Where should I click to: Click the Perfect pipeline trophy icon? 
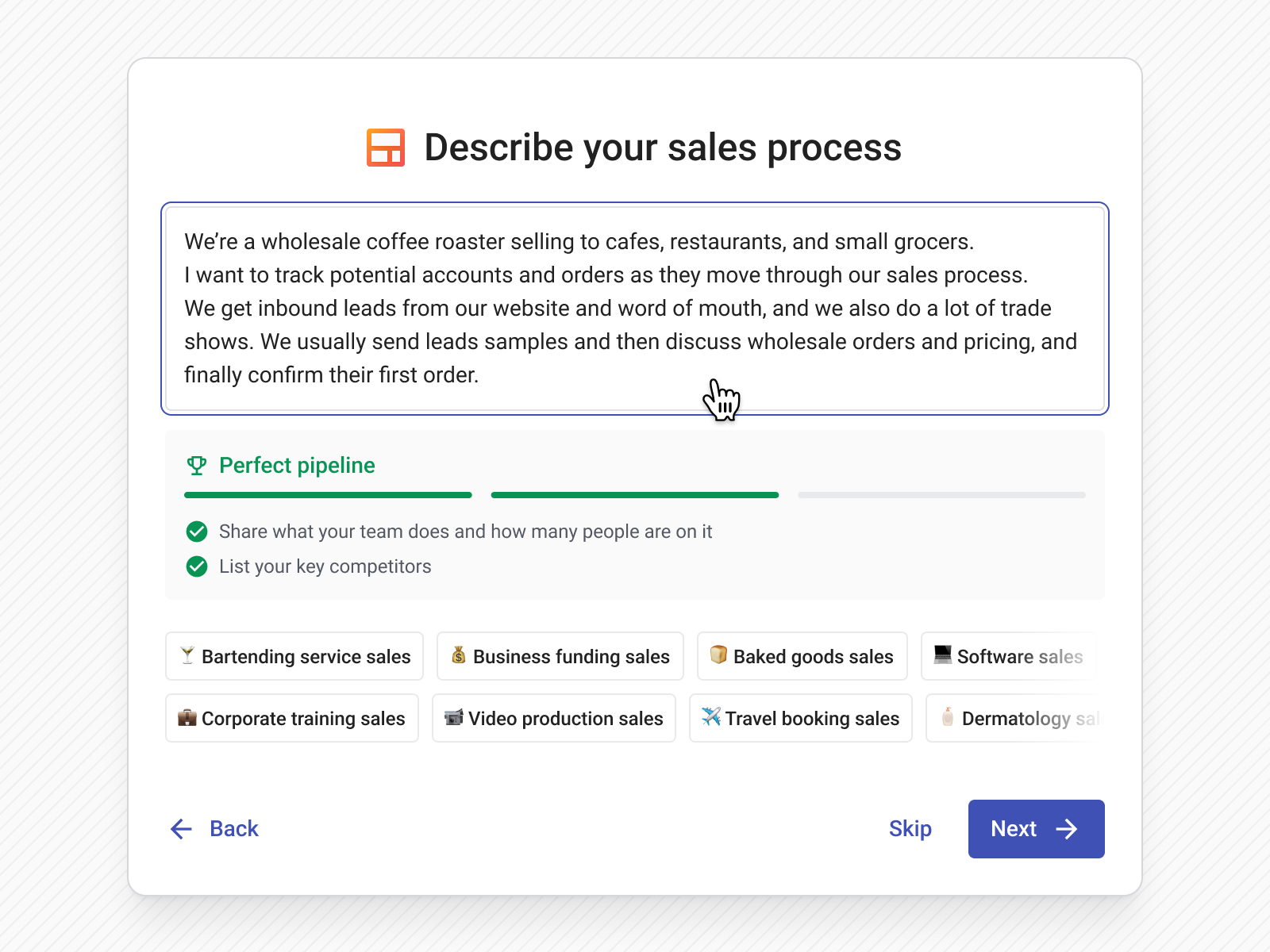pyautogui.click(x=197, y=466)
